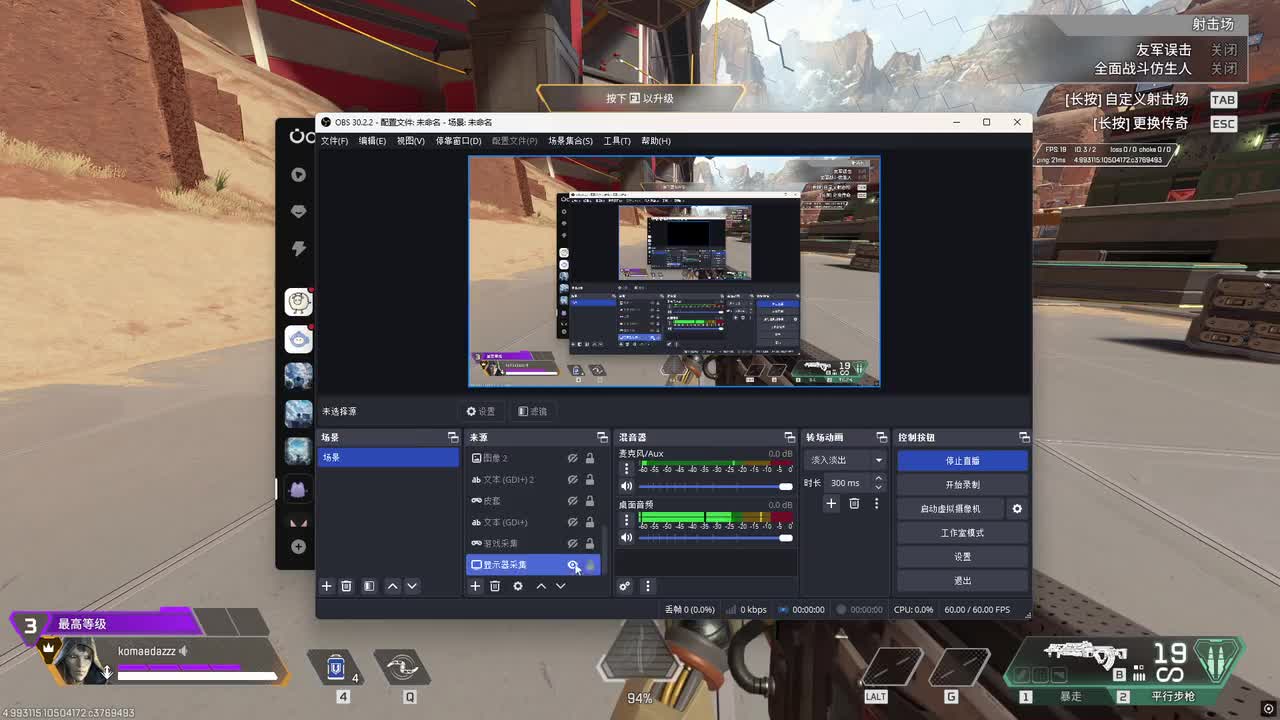Toggle visibility of the 游戏采集 source
The height and width of the screenshot is (720, 1280).
click(x=573, y=544)
